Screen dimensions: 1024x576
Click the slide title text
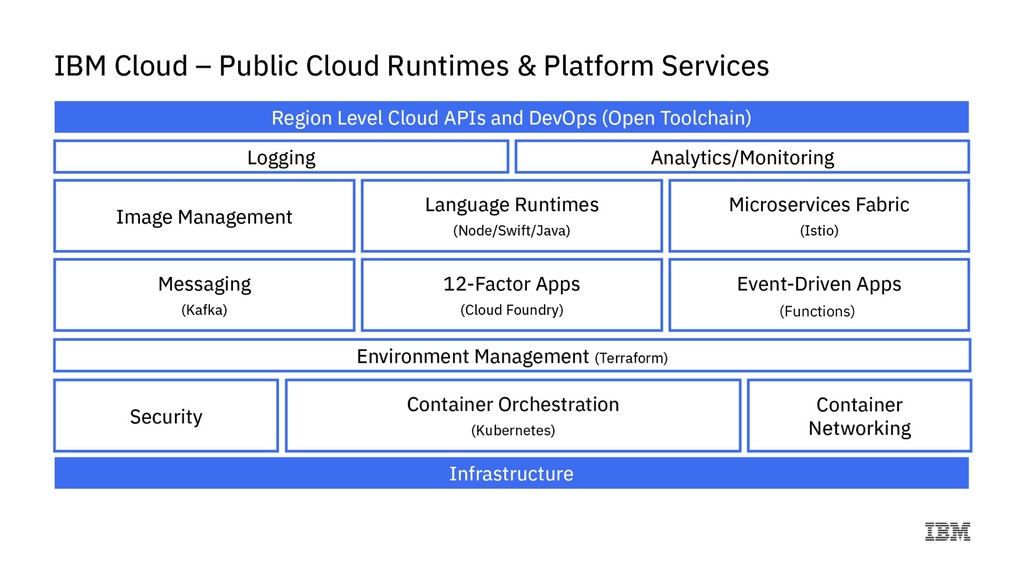coord(411,66)
